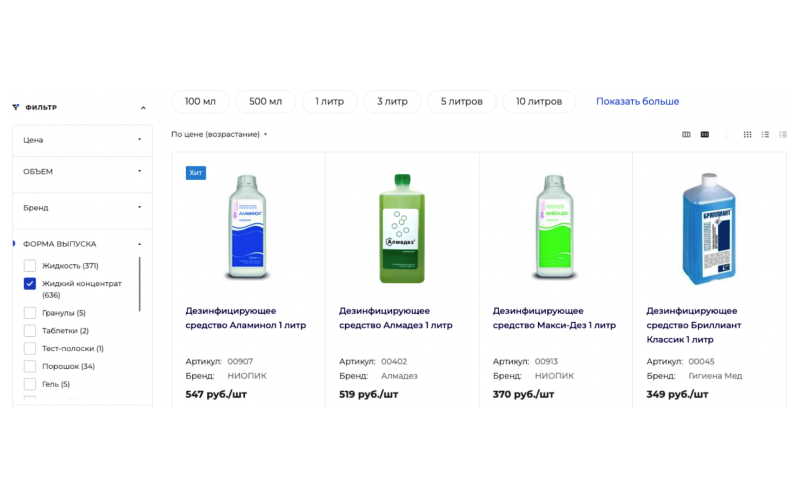Click the dark four-column layout icon
Viewport: 800px width, 500px height.
[x=705, y=134]
